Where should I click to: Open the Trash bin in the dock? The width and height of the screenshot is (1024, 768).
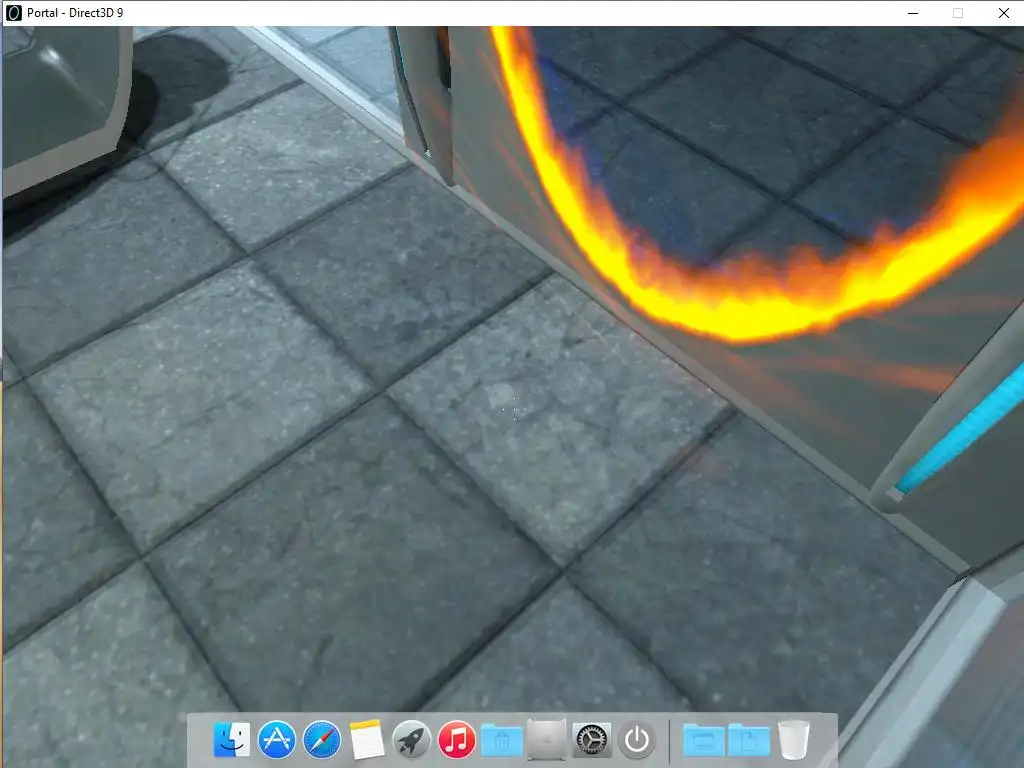click(x=793, y=740)
